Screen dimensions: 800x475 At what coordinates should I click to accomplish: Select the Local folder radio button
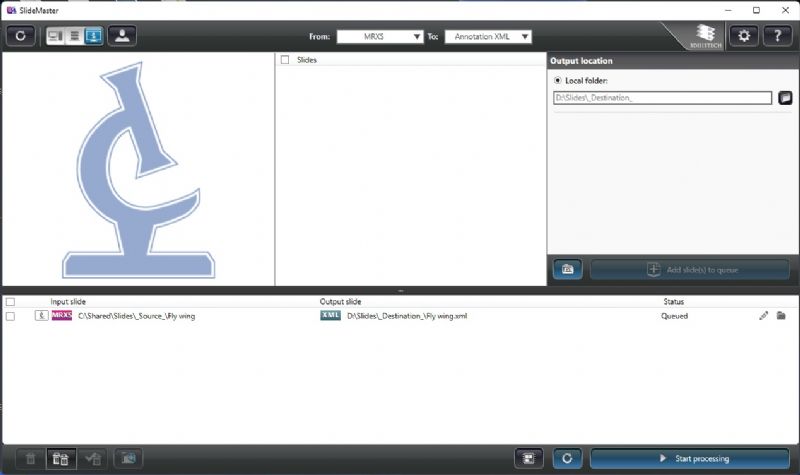point(558,81)
